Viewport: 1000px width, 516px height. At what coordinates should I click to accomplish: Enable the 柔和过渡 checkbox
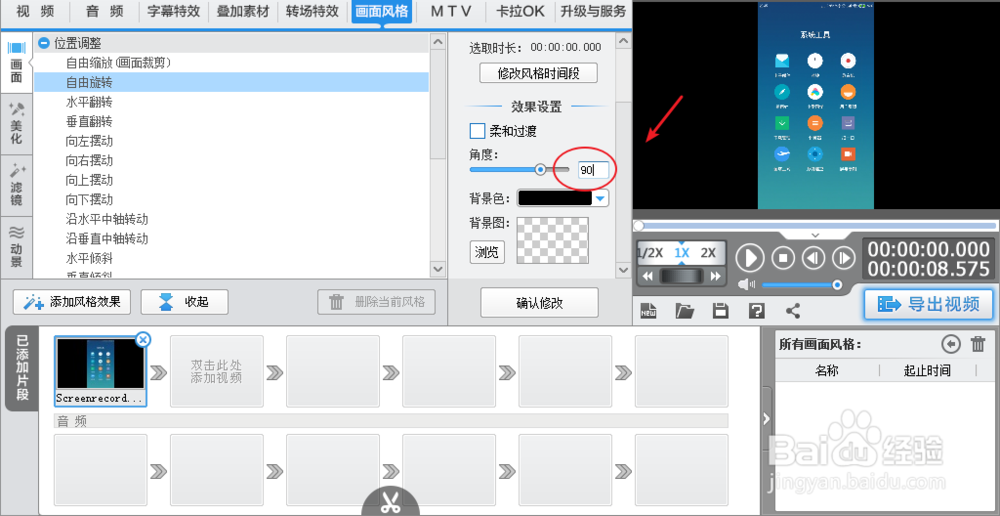click(477, 131)
